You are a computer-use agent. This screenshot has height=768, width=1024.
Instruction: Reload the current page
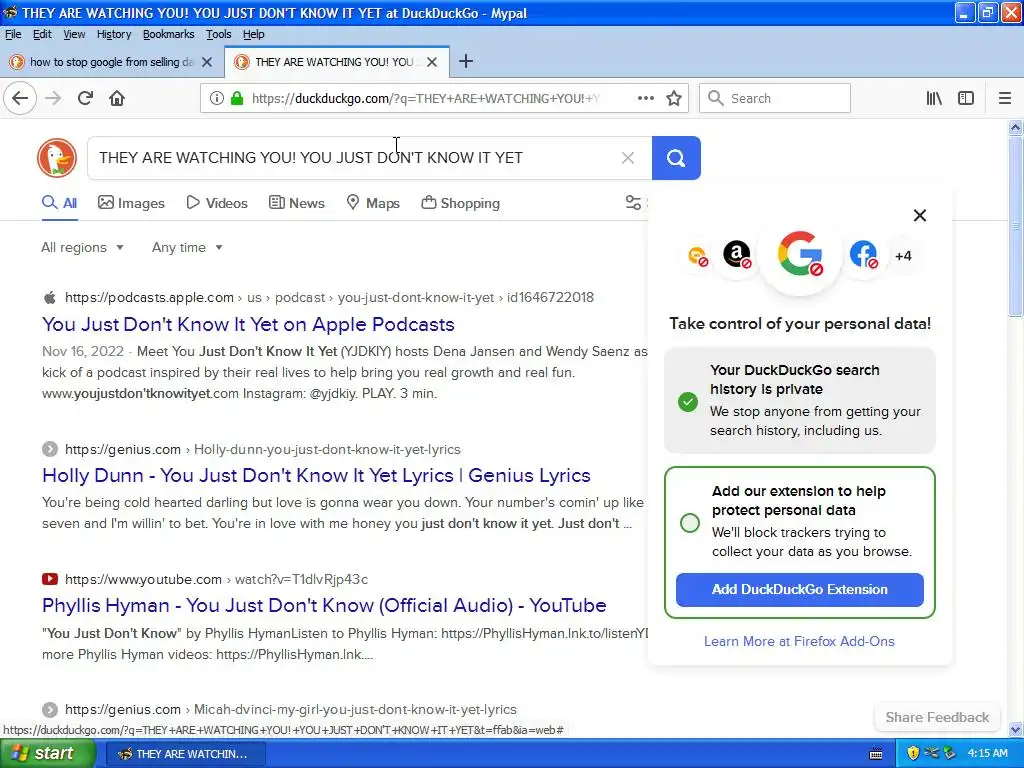[x=85, y=99]
